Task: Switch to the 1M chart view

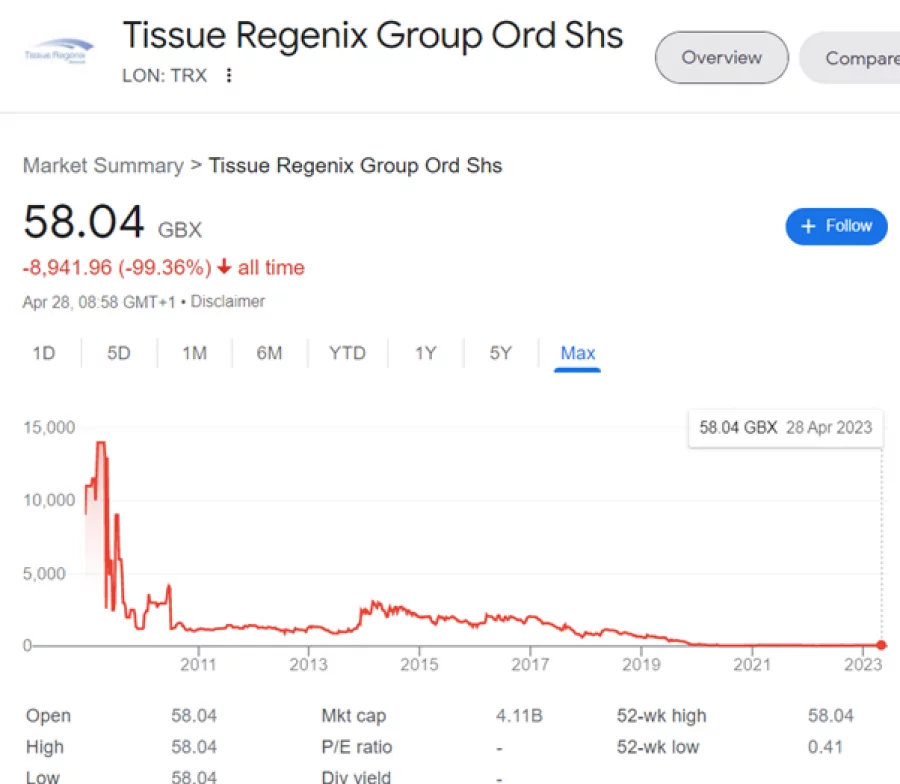Action: tap(194, 353)
